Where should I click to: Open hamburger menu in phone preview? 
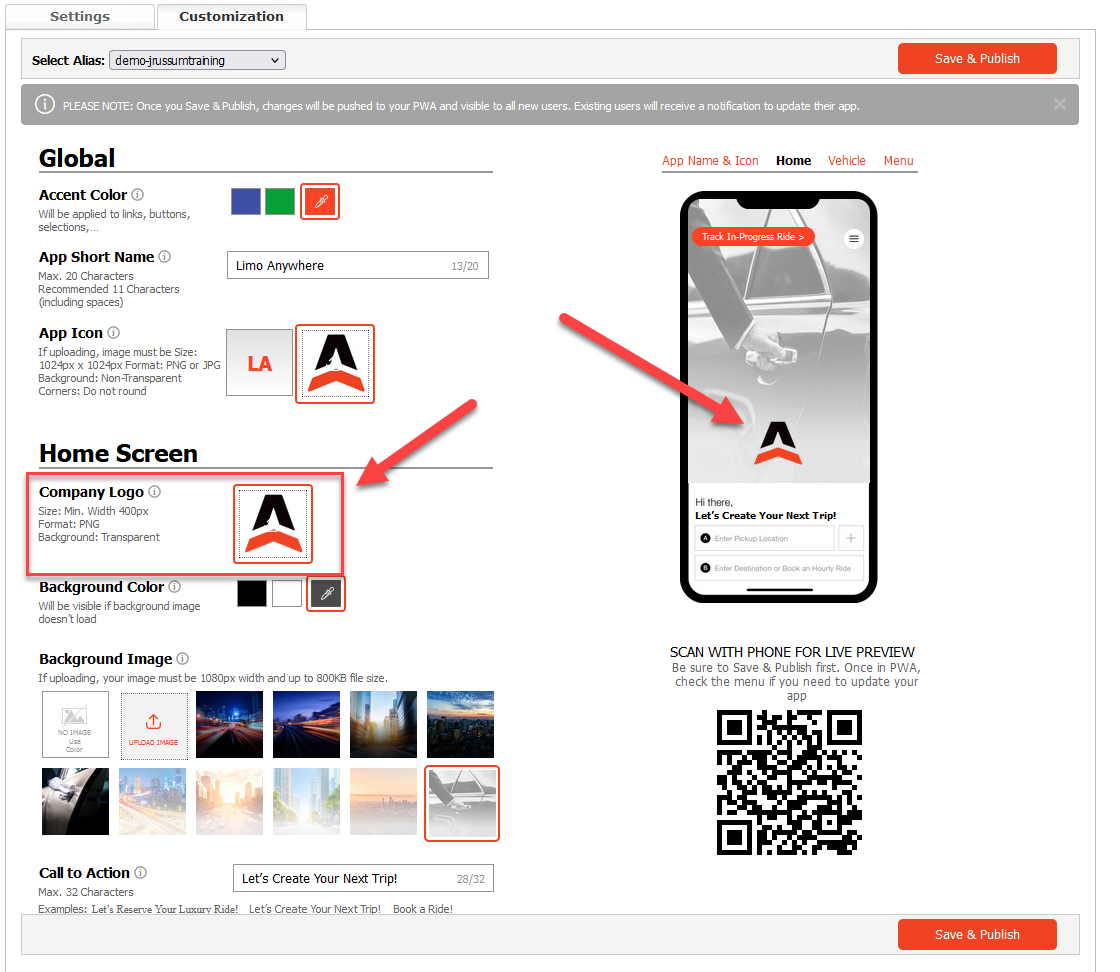(x=853, y=238)
